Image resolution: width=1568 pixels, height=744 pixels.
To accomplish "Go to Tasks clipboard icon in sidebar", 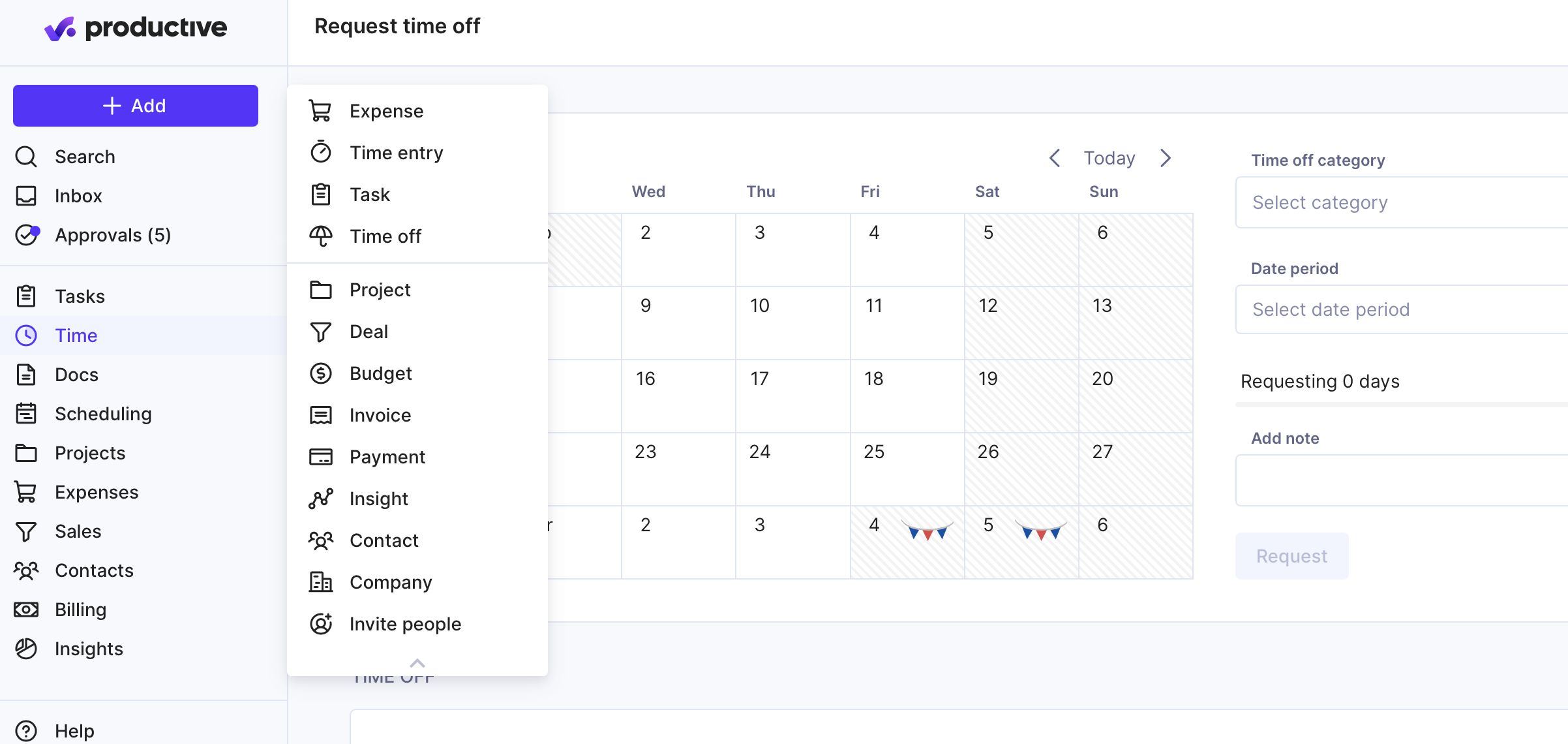I will click(x=26, y=296).
